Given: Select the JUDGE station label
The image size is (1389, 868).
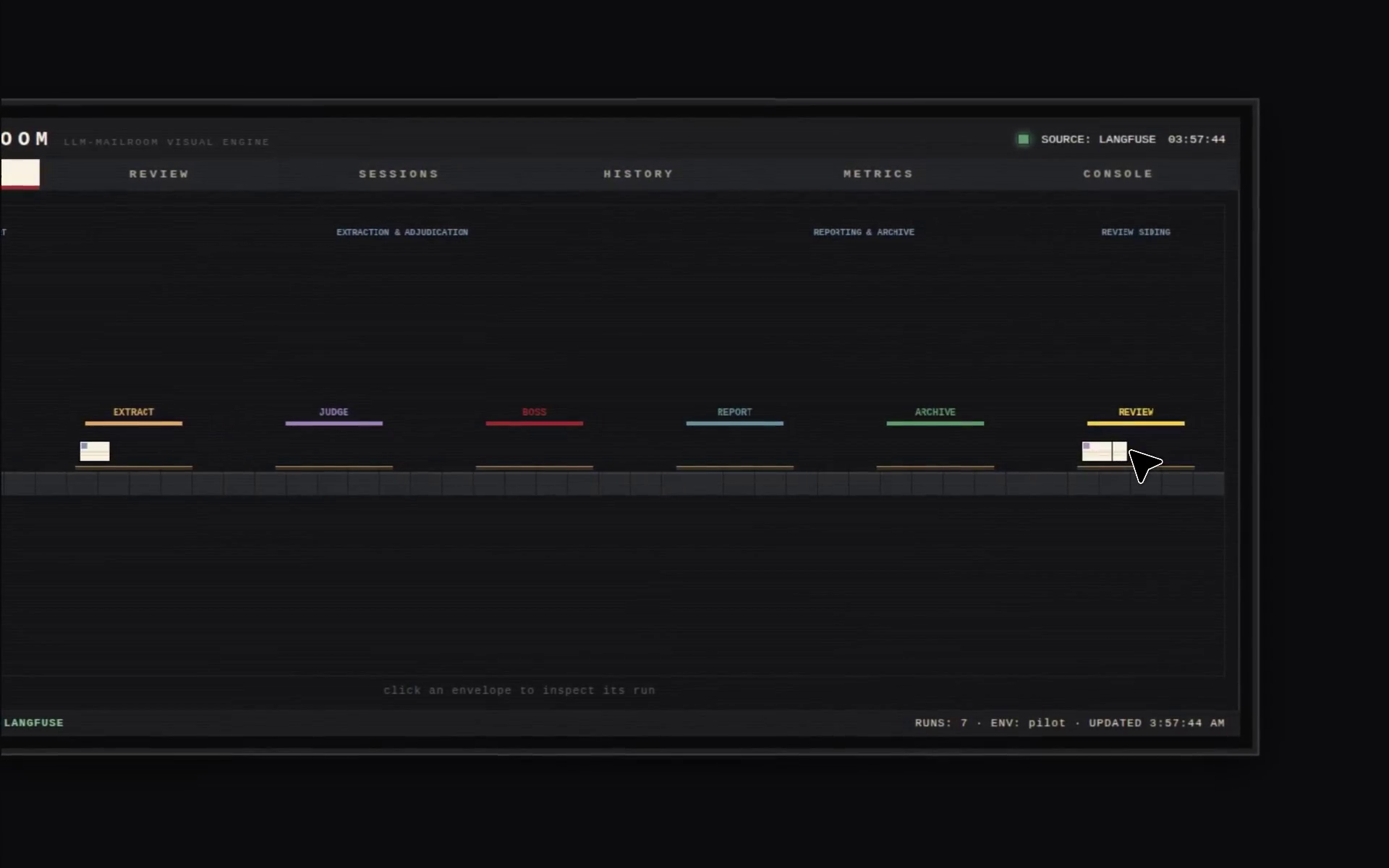Looking at the screenshot, I should 334,412.
